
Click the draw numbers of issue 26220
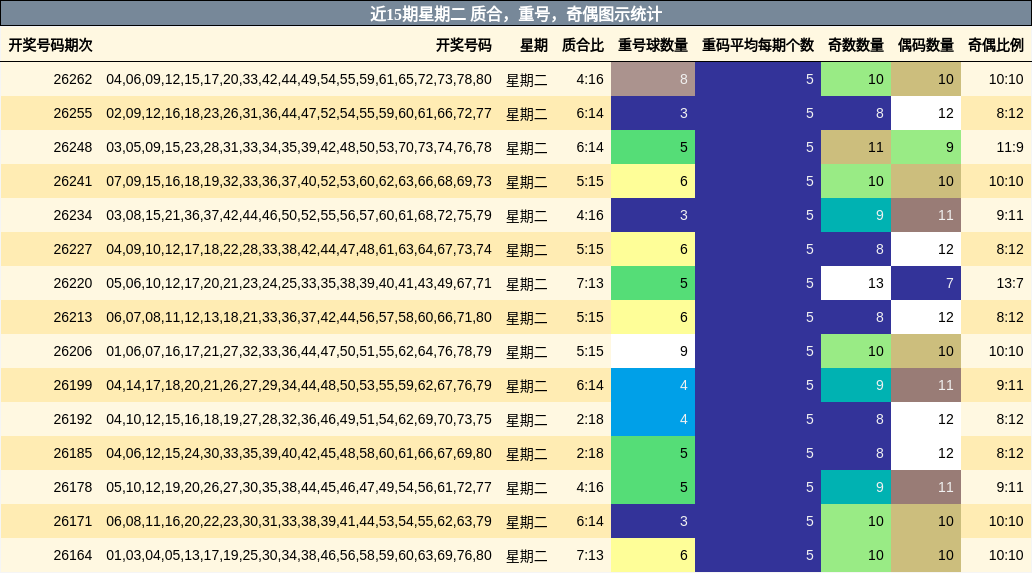coord(299,283)
